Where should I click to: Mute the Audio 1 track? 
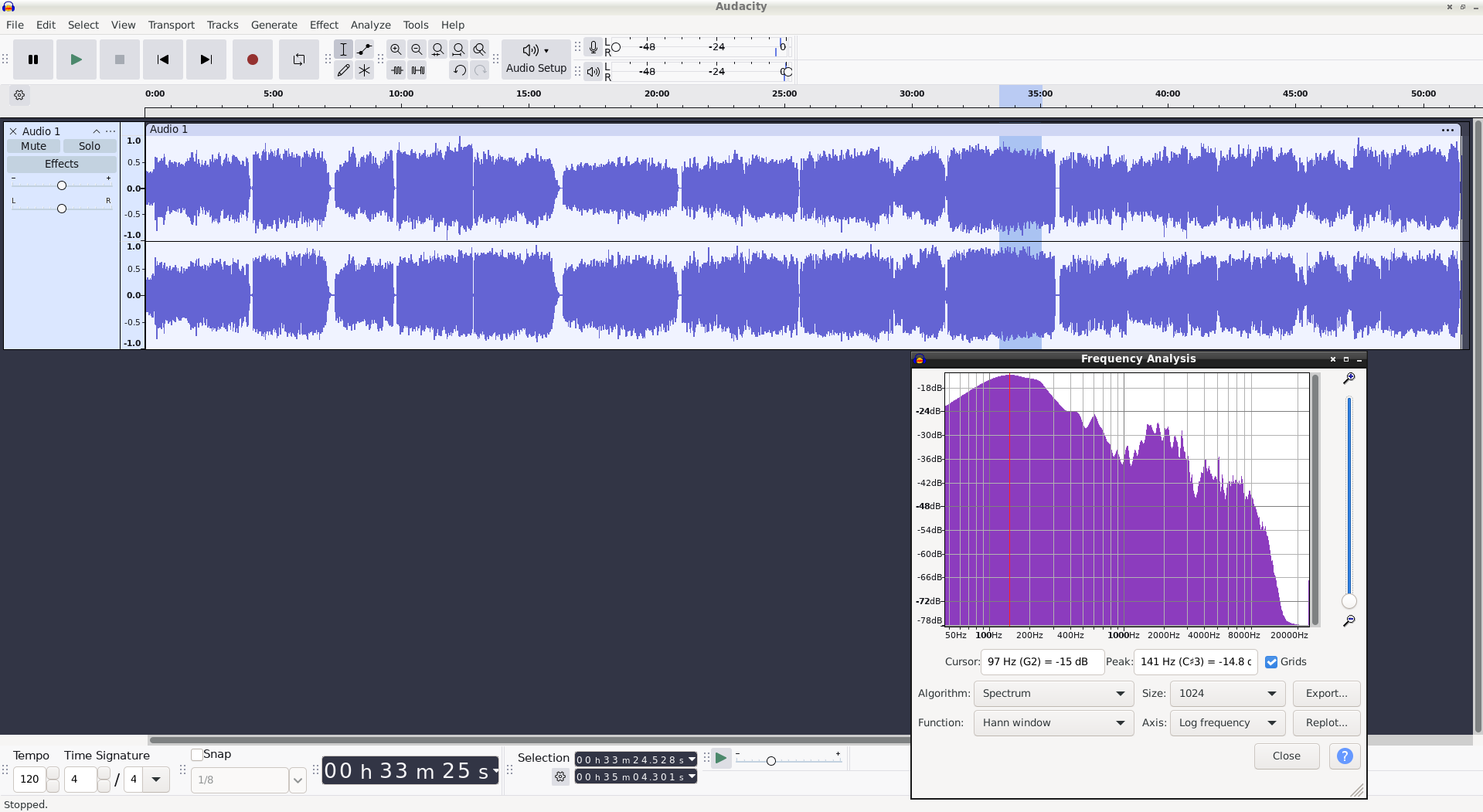tap(33, 146)
